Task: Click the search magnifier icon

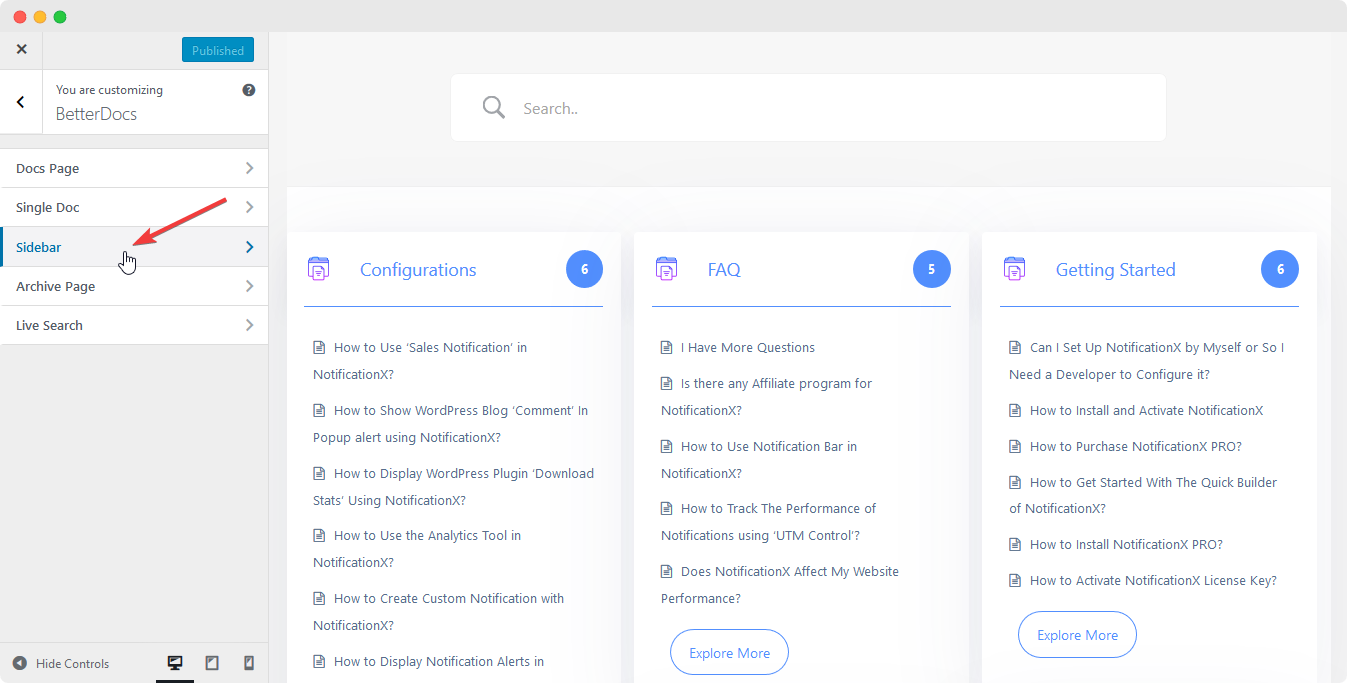Action: pos(494,107)
